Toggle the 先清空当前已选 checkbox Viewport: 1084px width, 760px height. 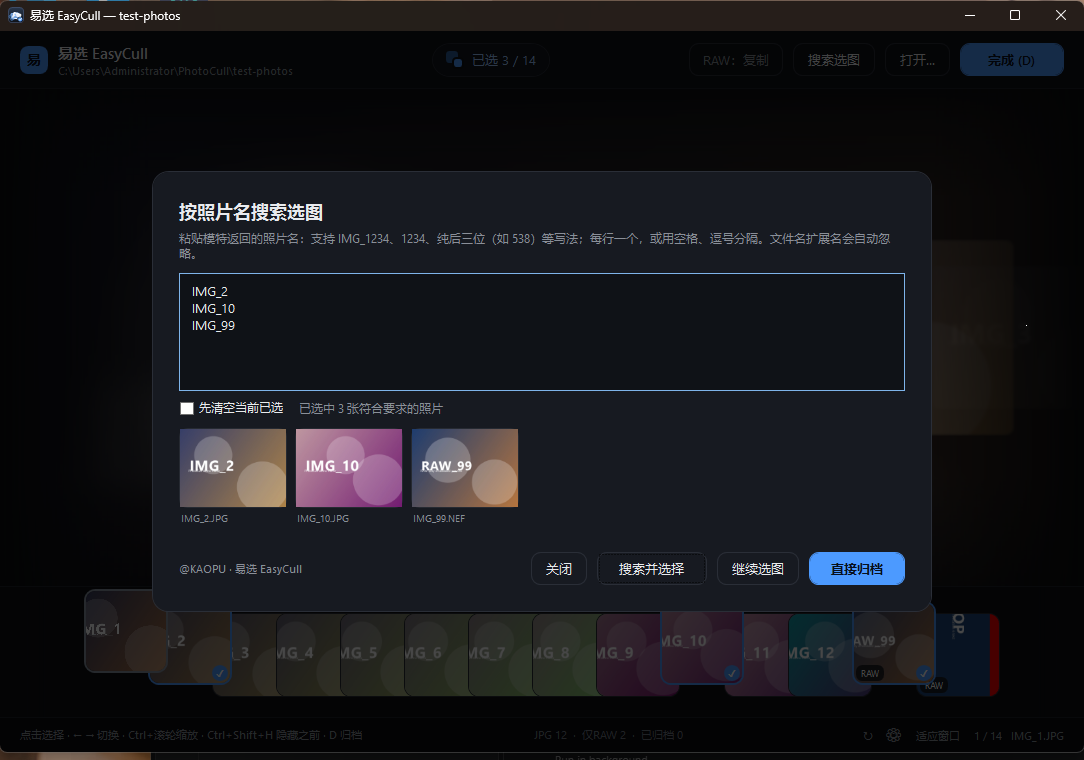[x=187, y=408]
